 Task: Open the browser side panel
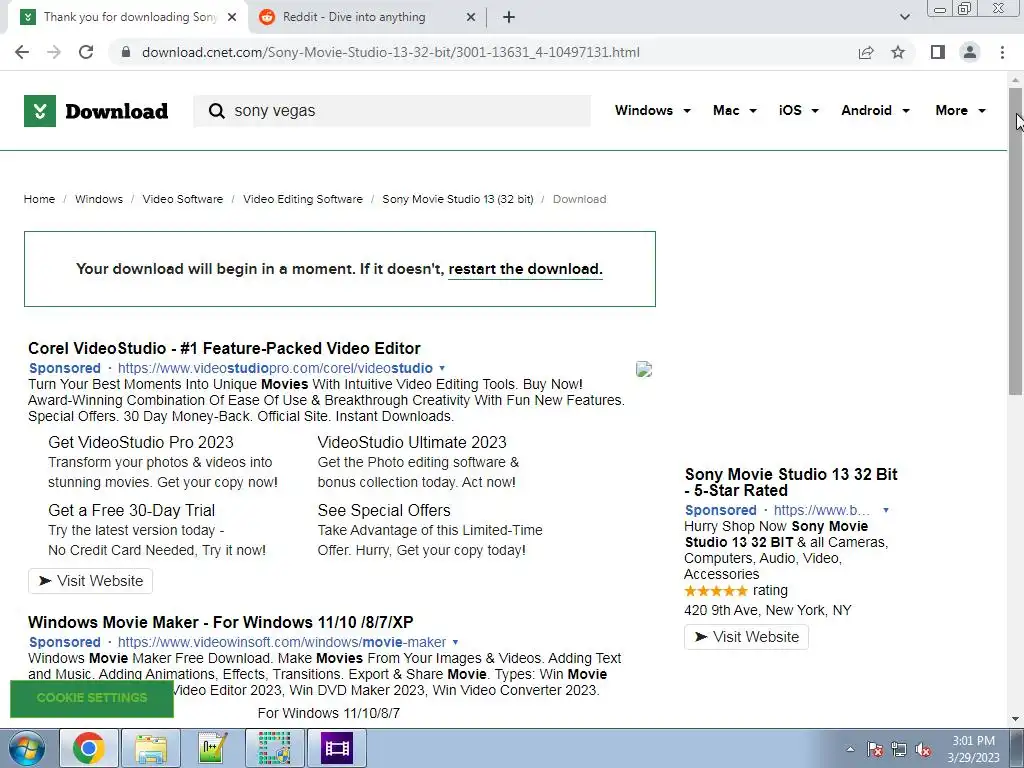(x=938, y=52)
